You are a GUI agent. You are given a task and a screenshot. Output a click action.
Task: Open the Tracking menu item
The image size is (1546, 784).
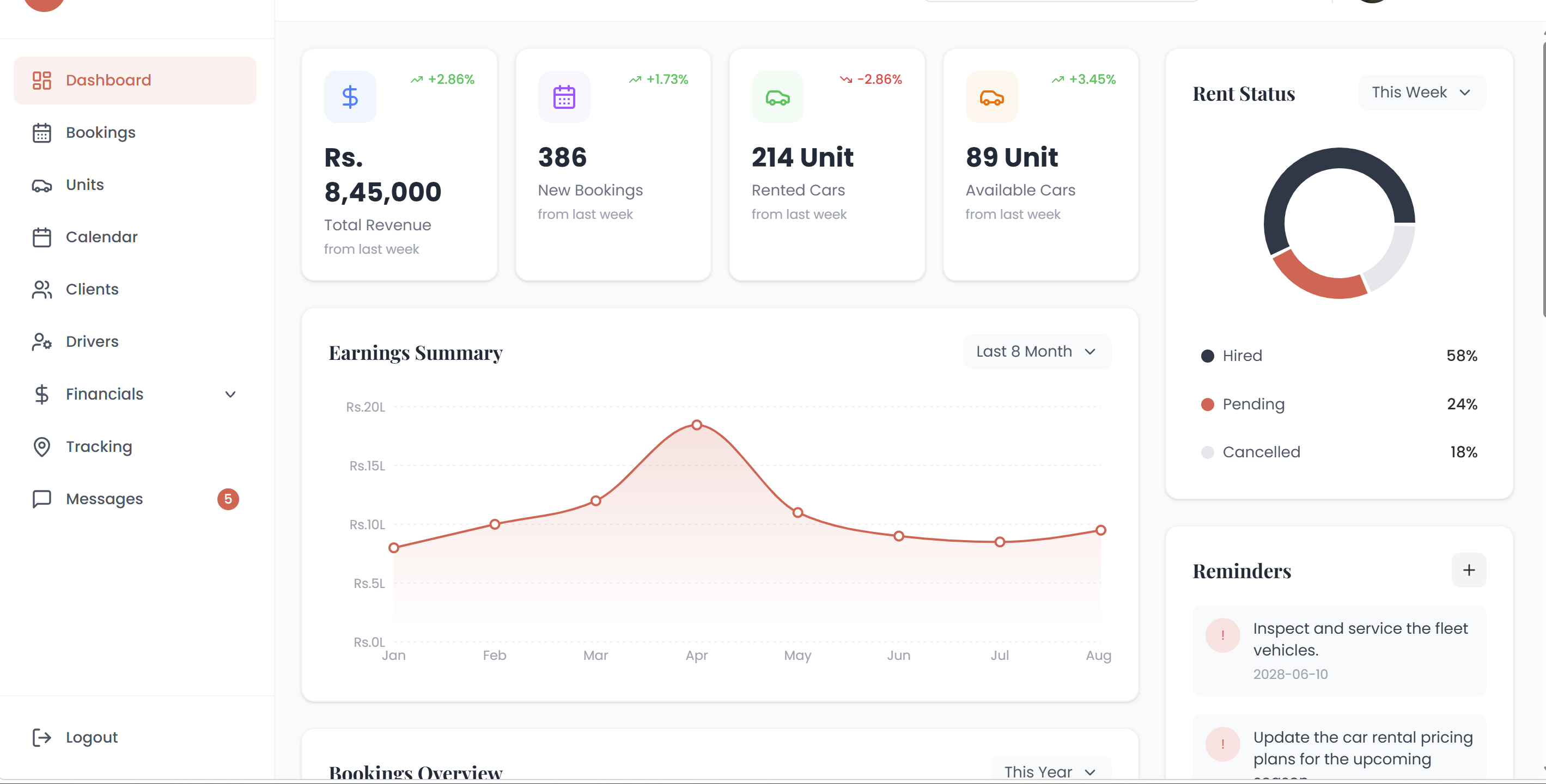(135, 447)
